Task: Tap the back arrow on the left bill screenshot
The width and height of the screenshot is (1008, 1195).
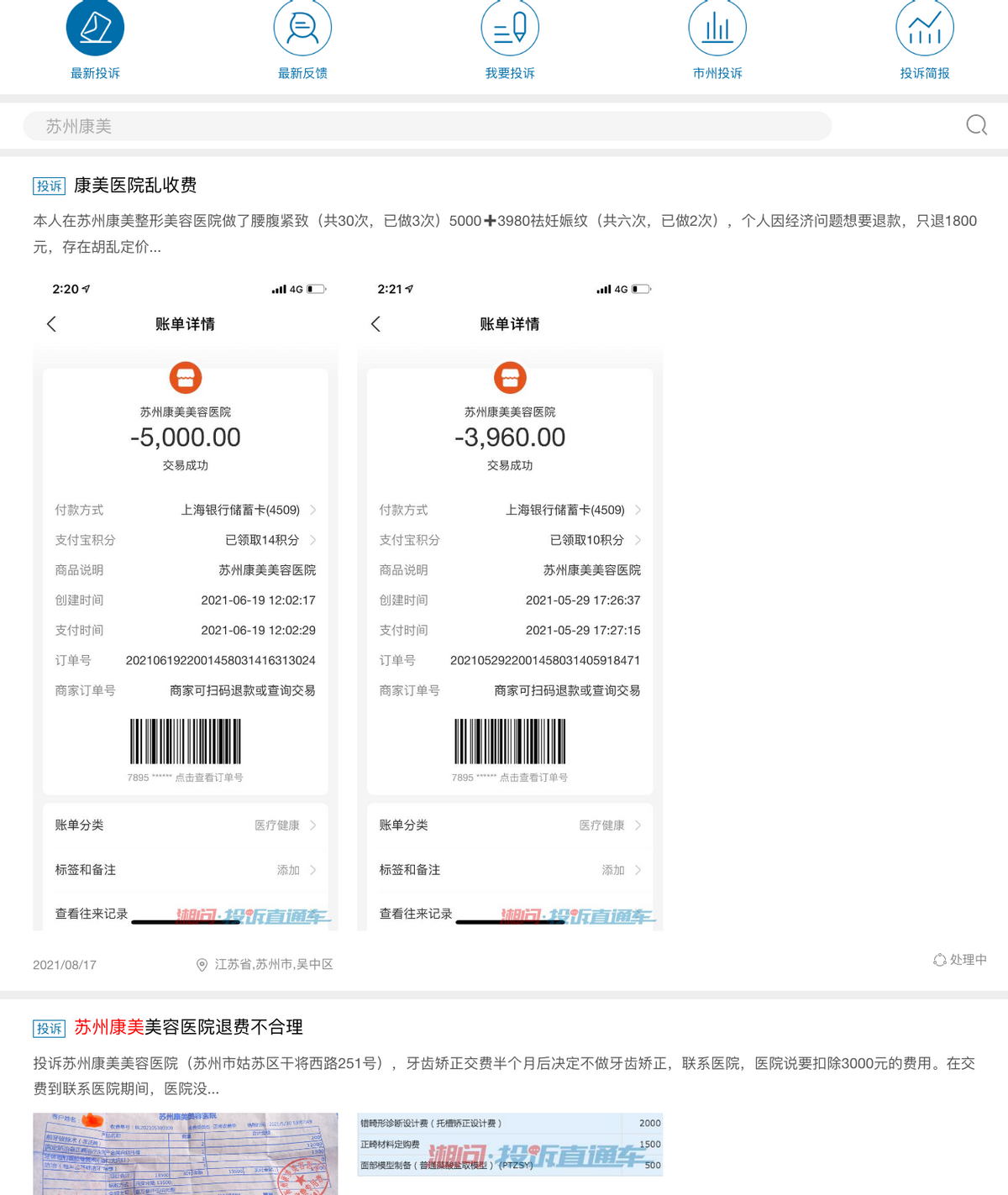Action: coord(51,323)
